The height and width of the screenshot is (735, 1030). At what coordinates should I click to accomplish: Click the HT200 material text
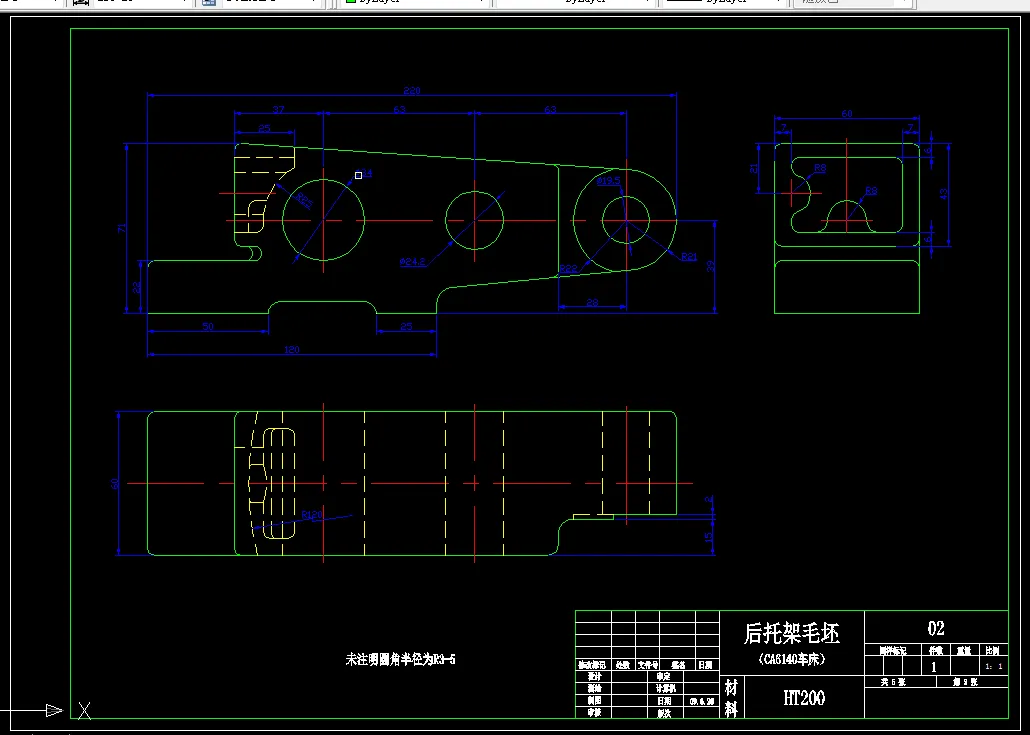click(804, 698)
